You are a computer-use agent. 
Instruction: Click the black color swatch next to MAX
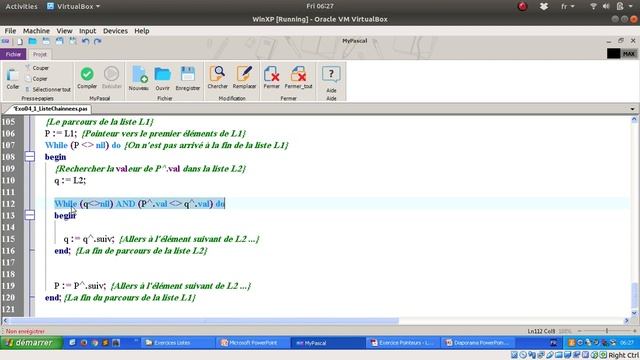(613, 53)
